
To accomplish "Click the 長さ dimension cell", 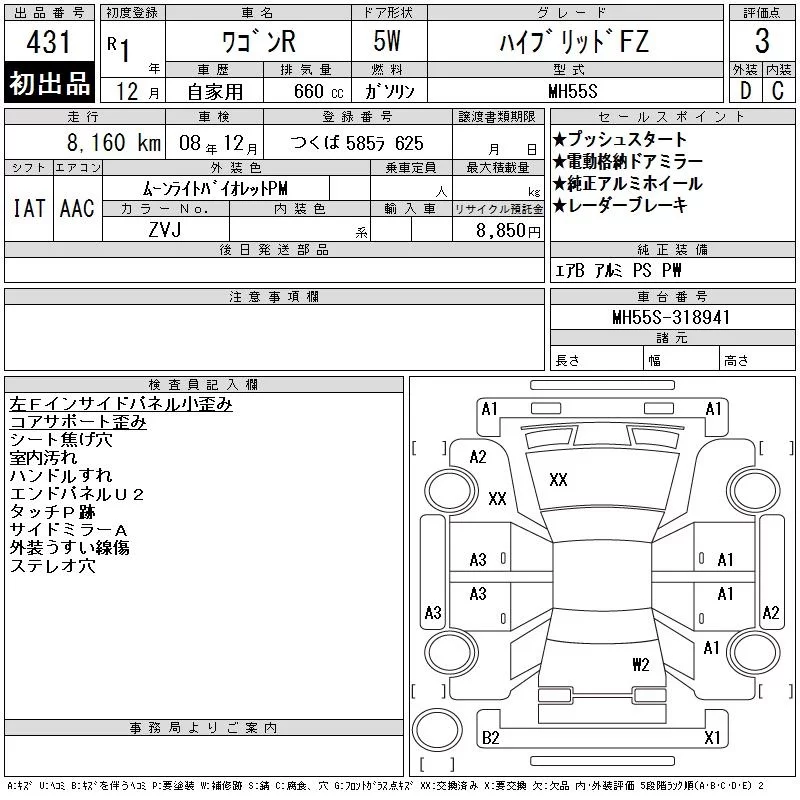I will click(596, 360).
